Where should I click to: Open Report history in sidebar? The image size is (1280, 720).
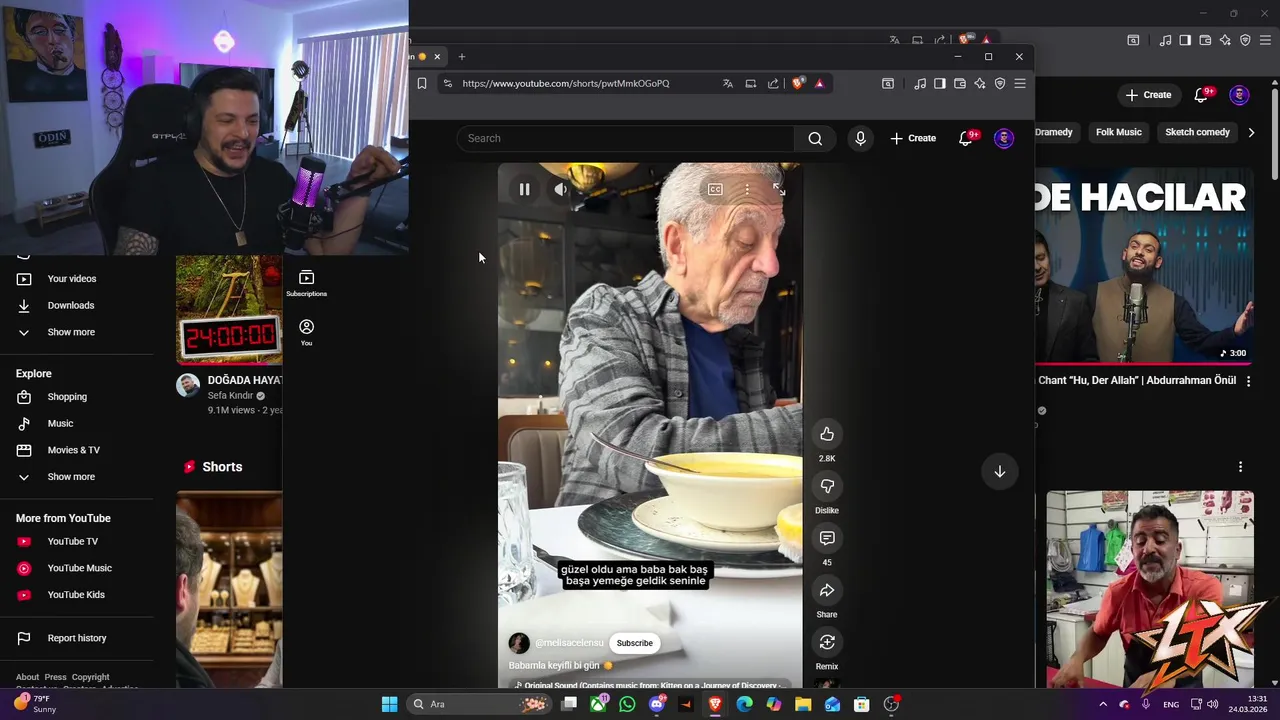(76, 638)
